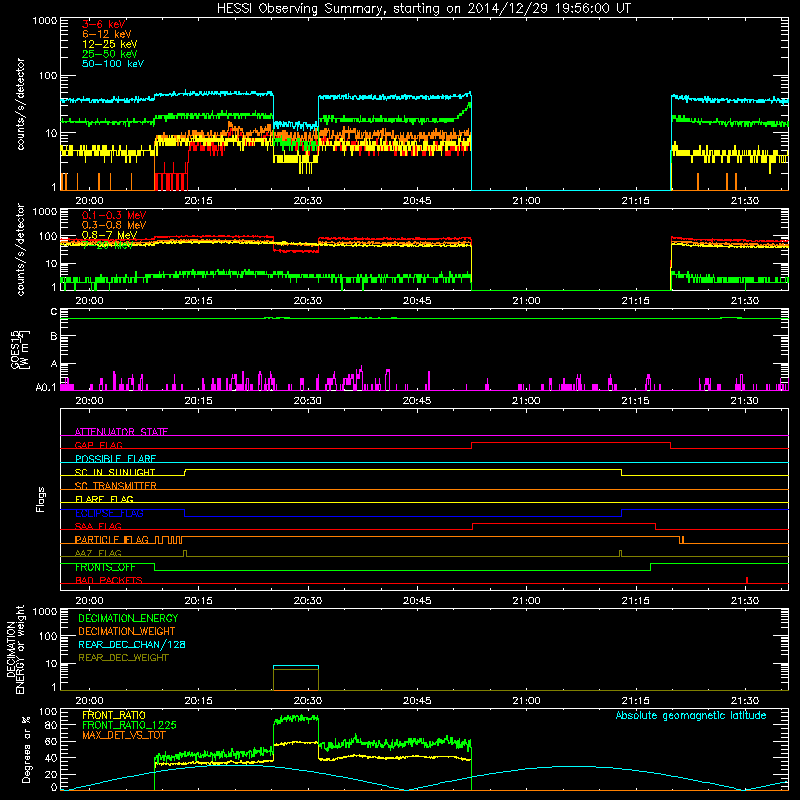800x800 pixels.
Task: Click the Absolute geomagnetic latitude label
Action: (691, 716)
